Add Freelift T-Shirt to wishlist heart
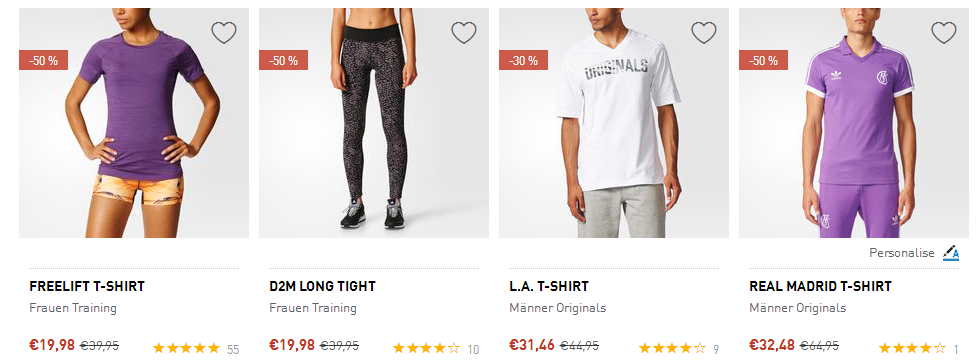980x361 pixels. point(224,32)
